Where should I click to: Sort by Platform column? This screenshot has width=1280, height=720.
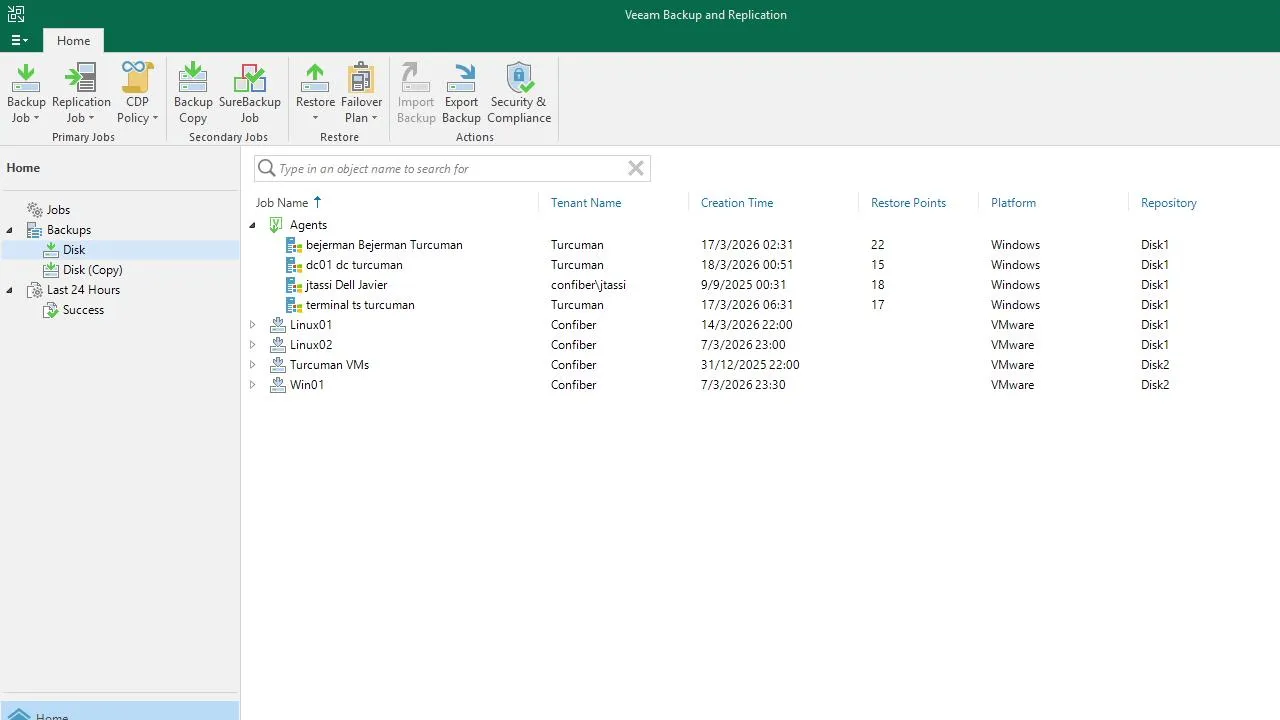[x=1013, y=203]
